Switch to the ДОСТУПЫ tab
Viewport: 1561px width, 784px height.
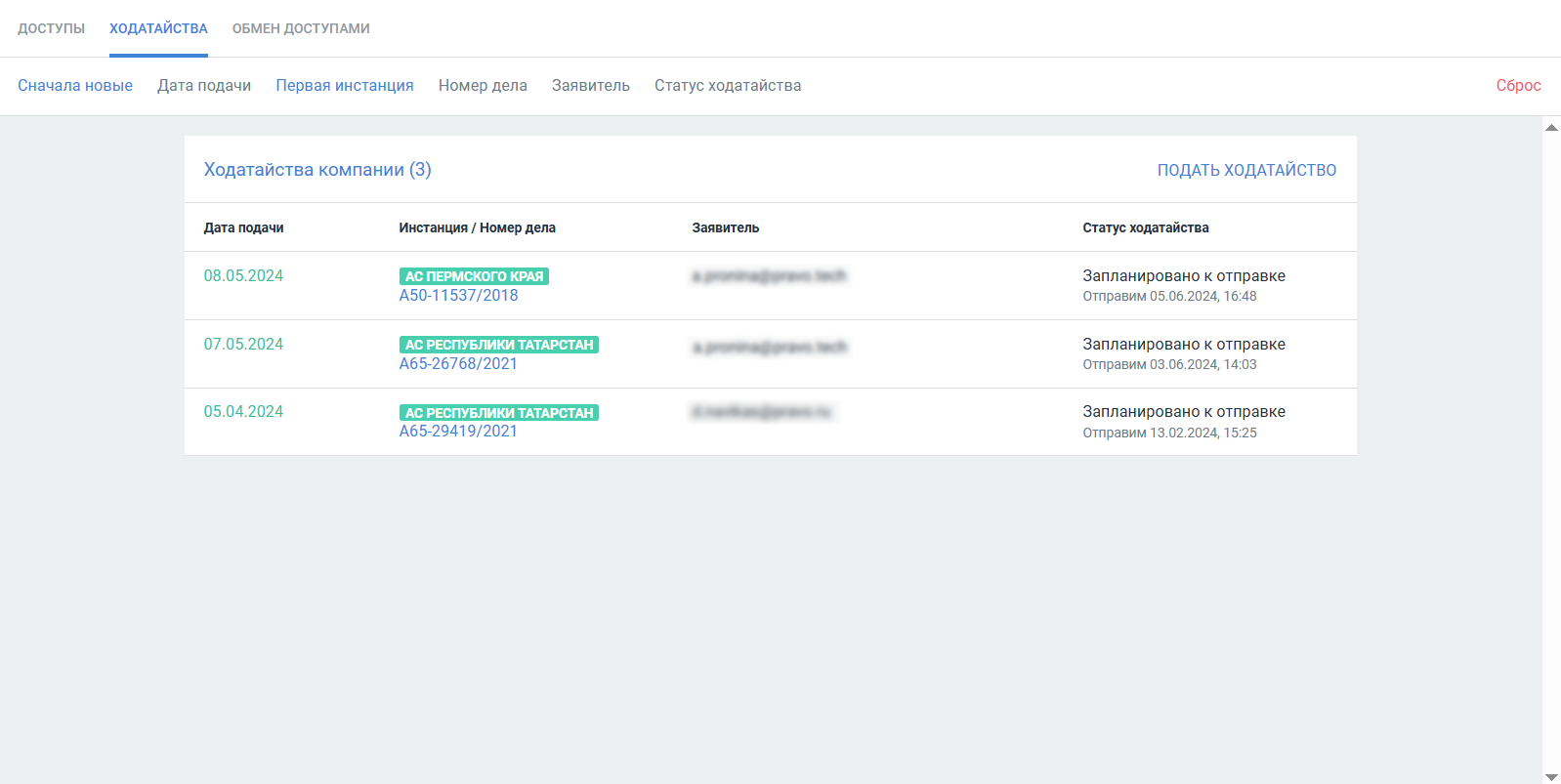[51, 28]
